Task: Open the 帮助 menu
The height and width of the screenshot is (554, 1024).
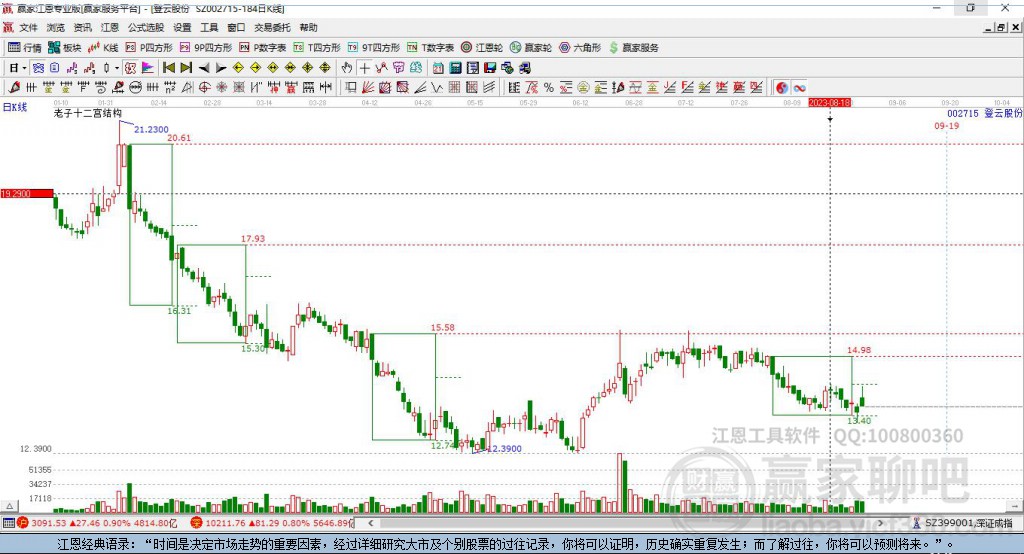Action: coord(308,27)
